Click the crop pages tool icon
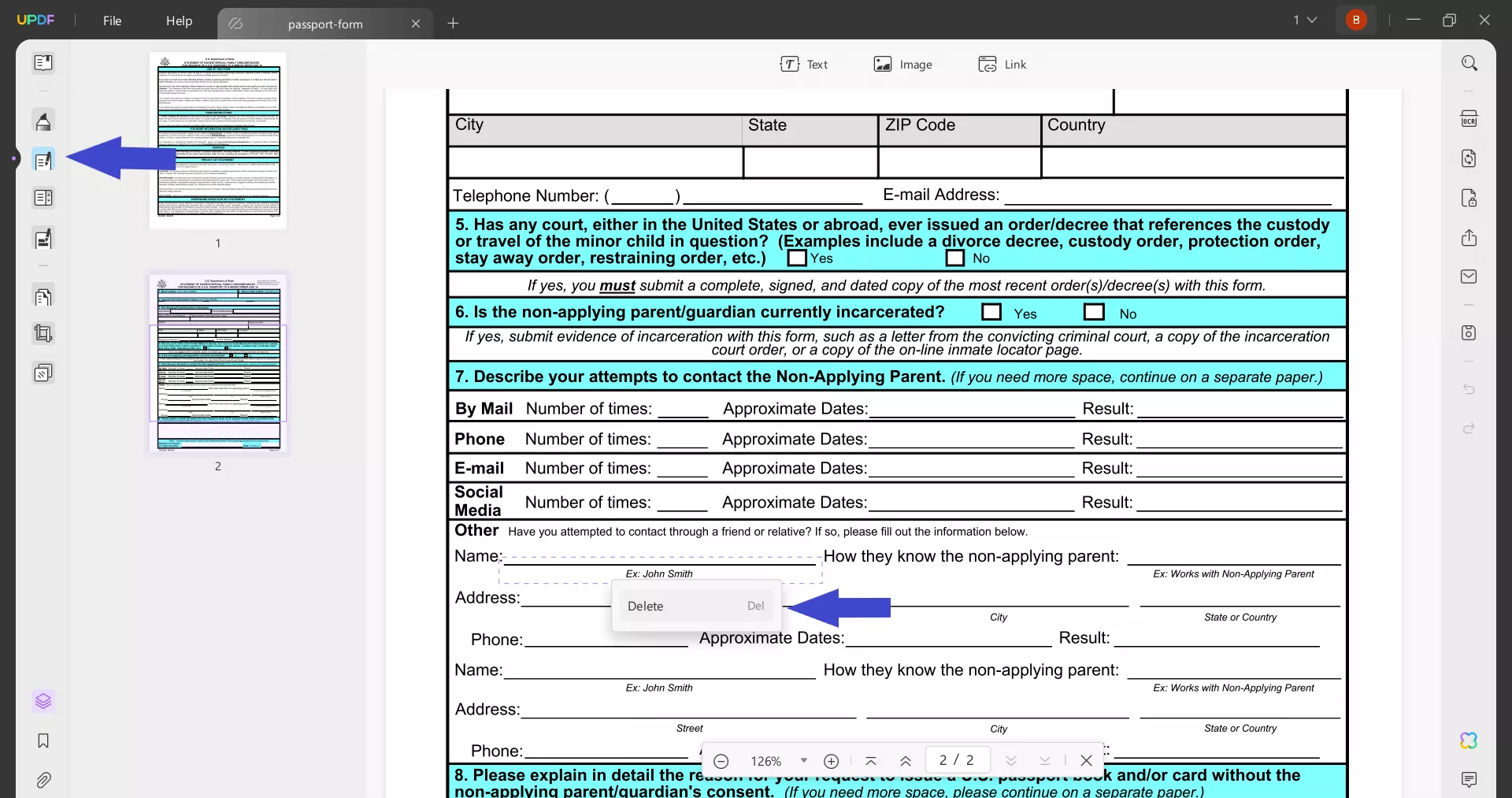Image resolution: width=1512 pixels, height=798 pixels. click(x=43, y=333)
